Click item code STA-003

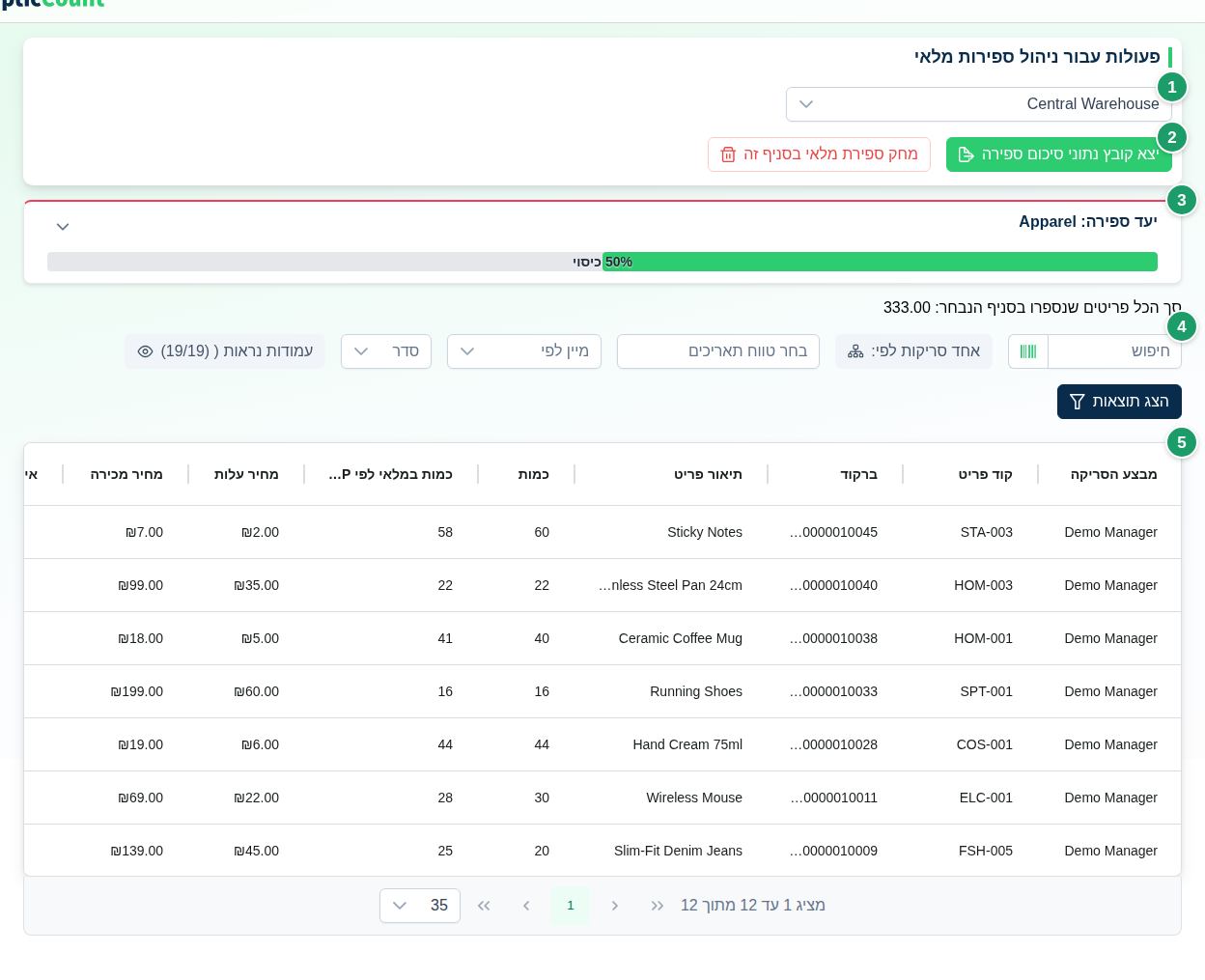coord(987,532)
